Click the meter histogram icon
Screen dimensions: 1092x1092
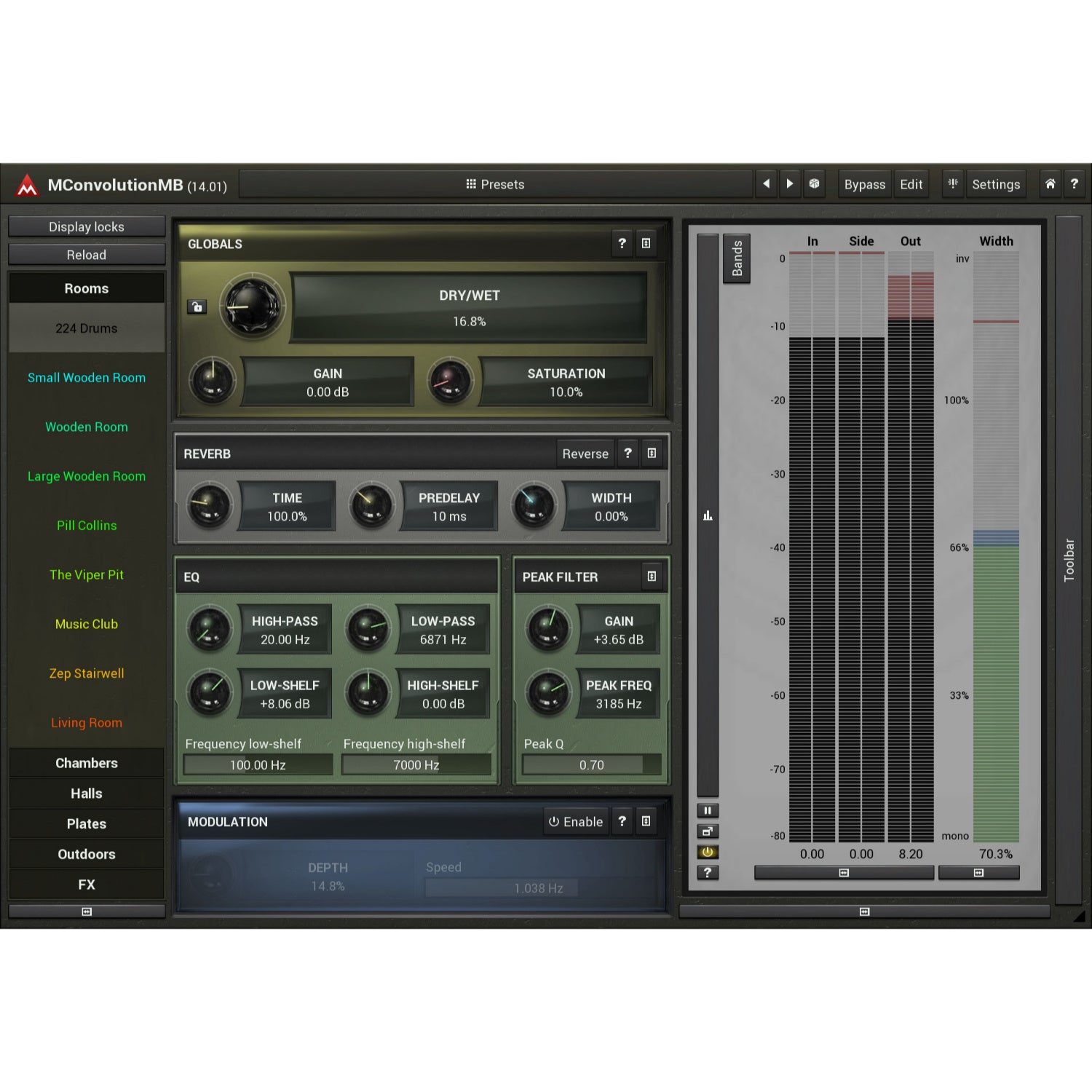point(708,515)
